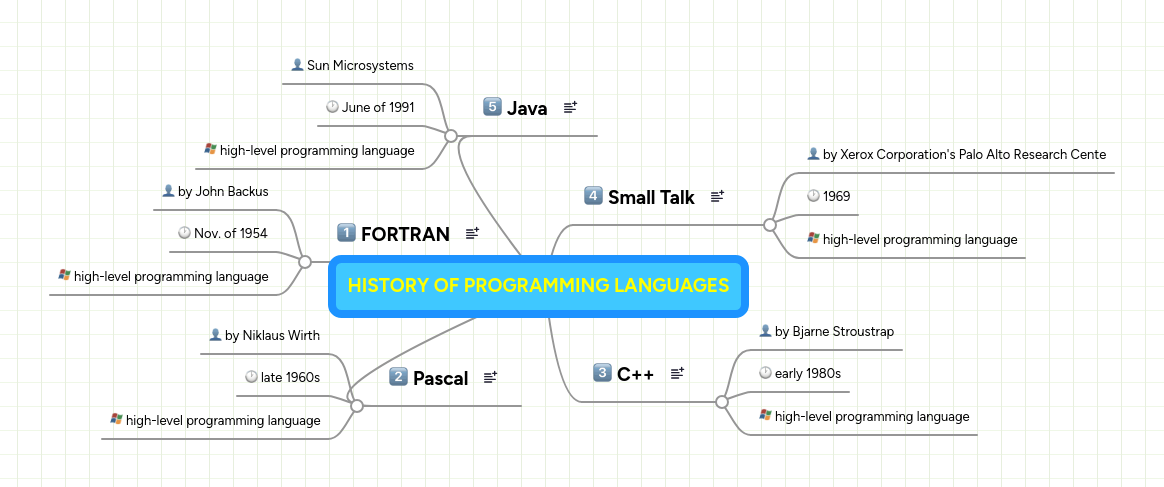This screenshot has width=1164, height=487.
Task: Click the notes icon beside Pascal
Action: (490, 378)
